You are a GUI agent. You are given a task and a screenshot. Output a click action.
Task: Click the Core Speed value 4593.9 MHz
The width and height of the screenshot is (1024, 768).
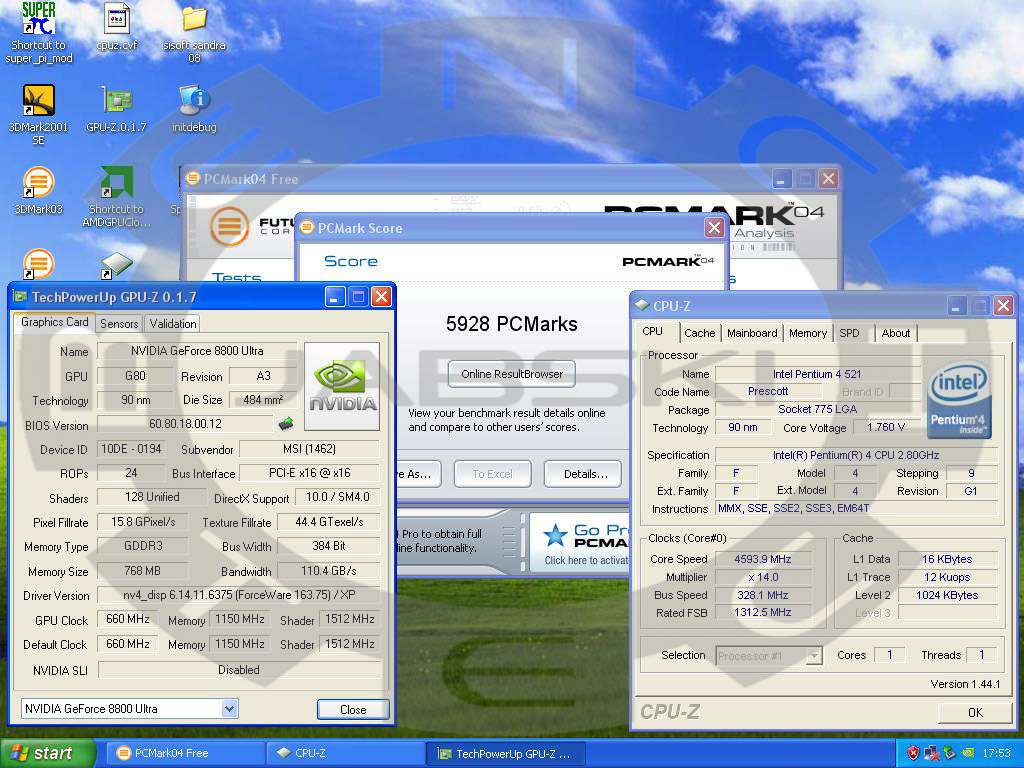pyautogui.click(x=763, y=559)
